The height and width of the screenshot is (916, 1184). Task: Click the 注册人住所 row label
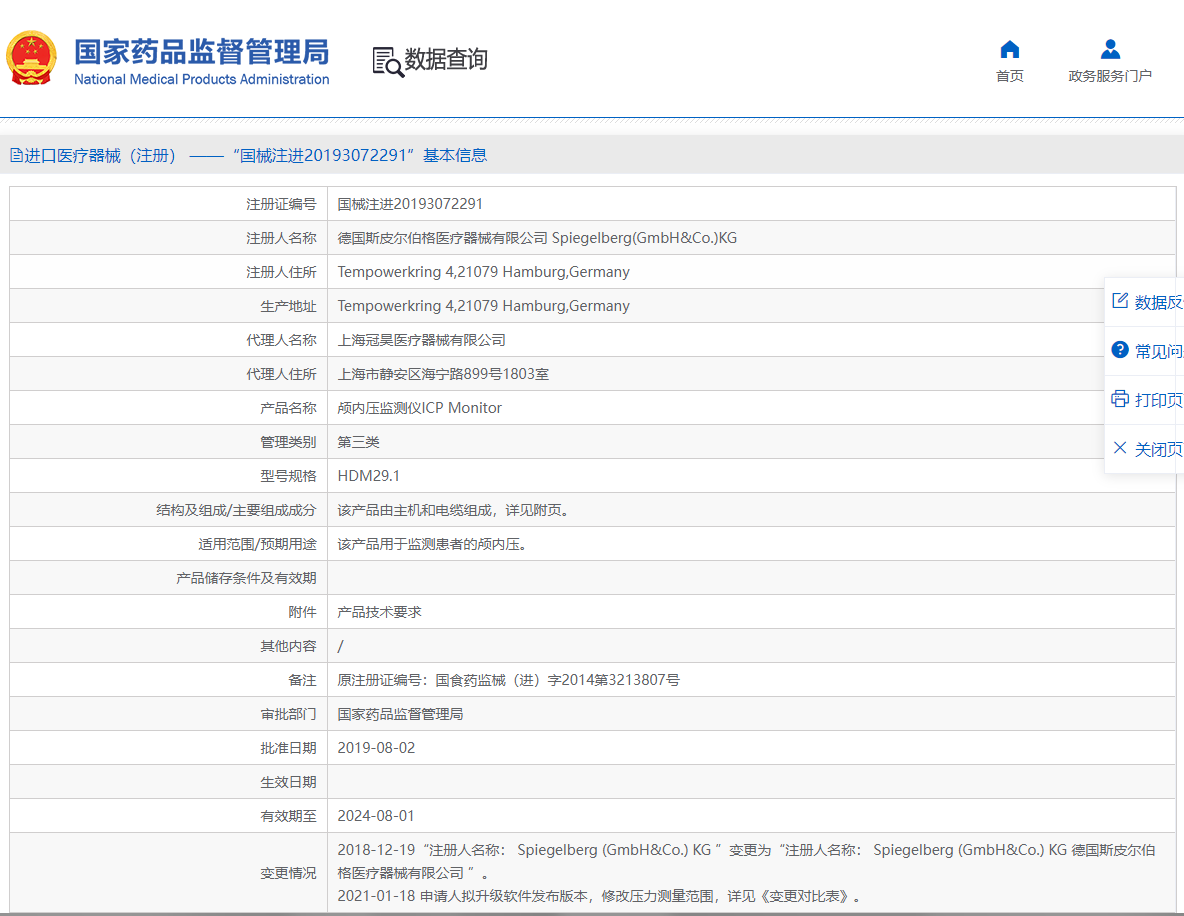point(281,273)
